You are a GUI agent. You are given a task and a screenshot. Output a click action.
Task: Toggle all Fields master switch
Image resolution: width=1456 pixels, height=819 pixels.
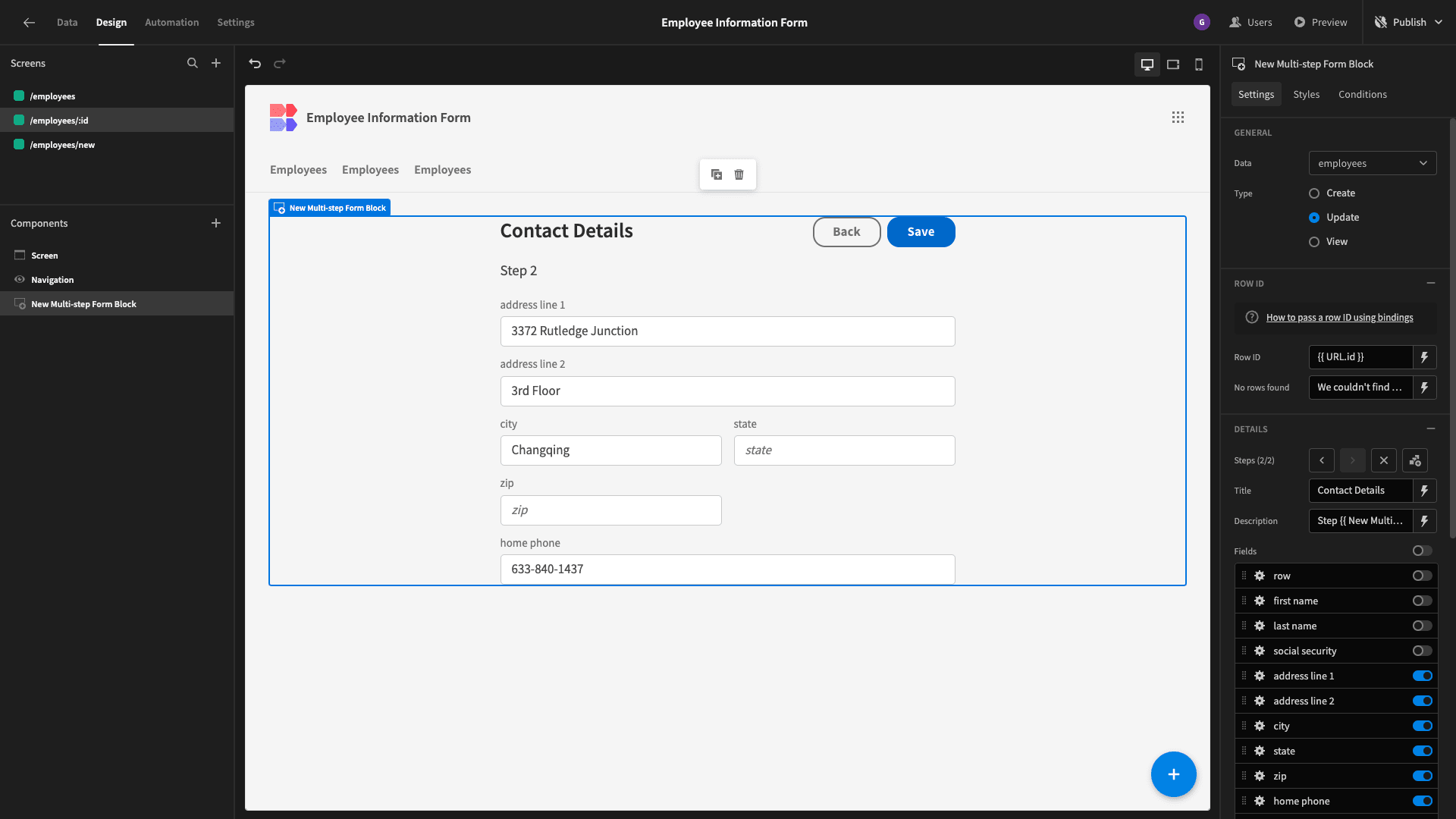click(x=1423, y=551)
